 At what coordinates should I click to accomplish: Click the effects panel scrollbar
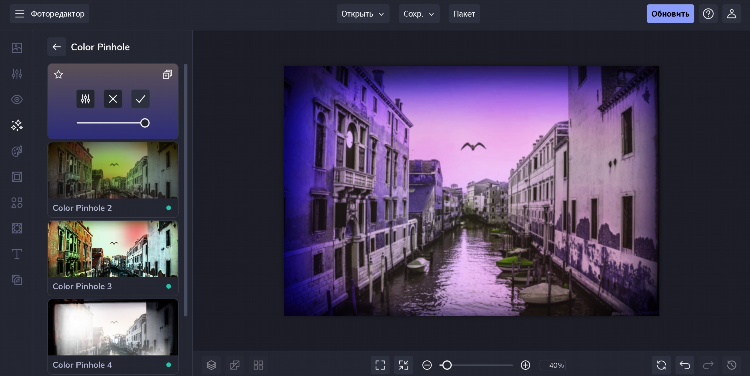(x=185, y=190)
